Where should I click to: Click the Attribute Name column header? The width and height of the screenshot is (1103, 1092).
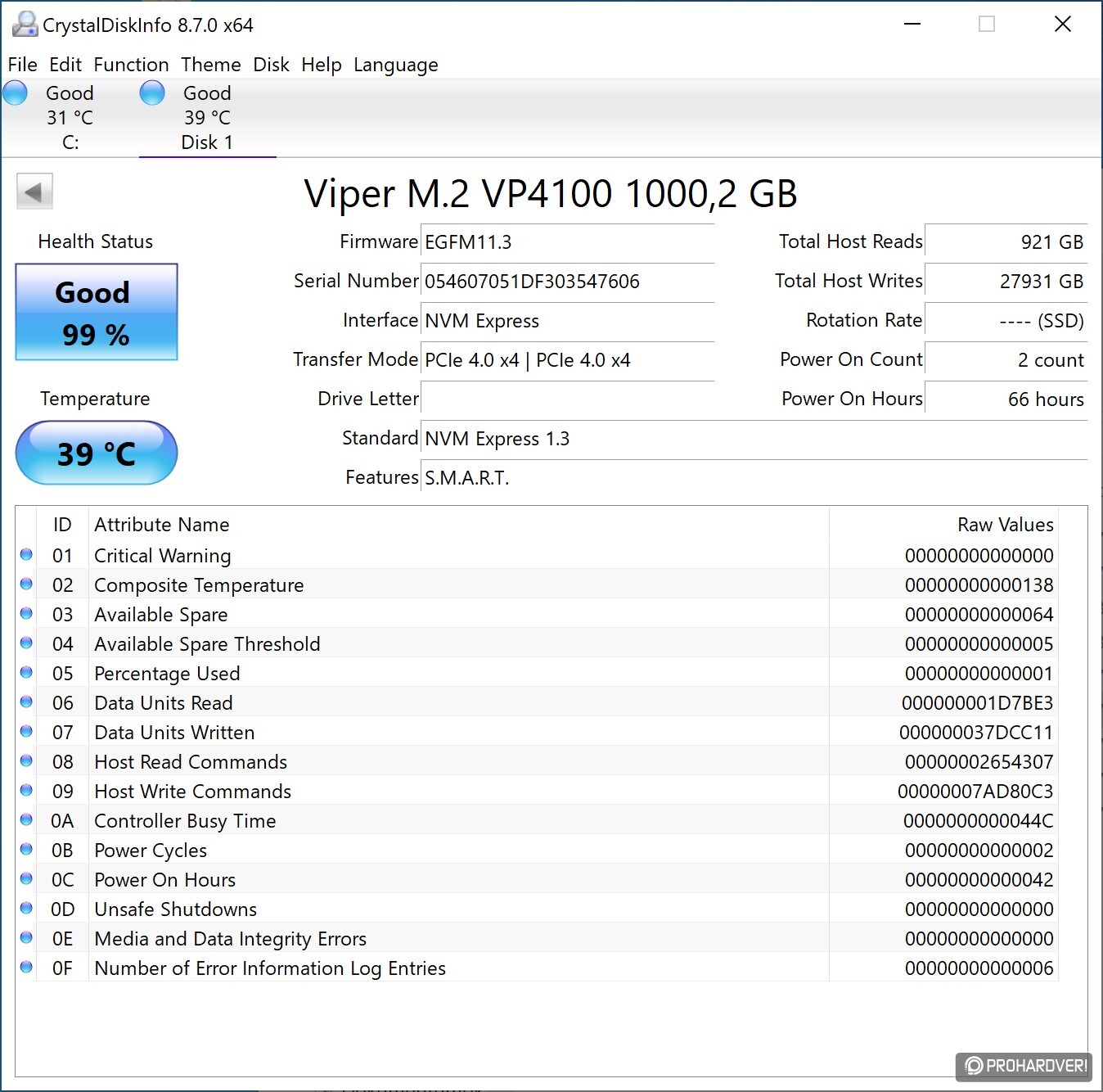pyautogui.click(x=162, y=525)
